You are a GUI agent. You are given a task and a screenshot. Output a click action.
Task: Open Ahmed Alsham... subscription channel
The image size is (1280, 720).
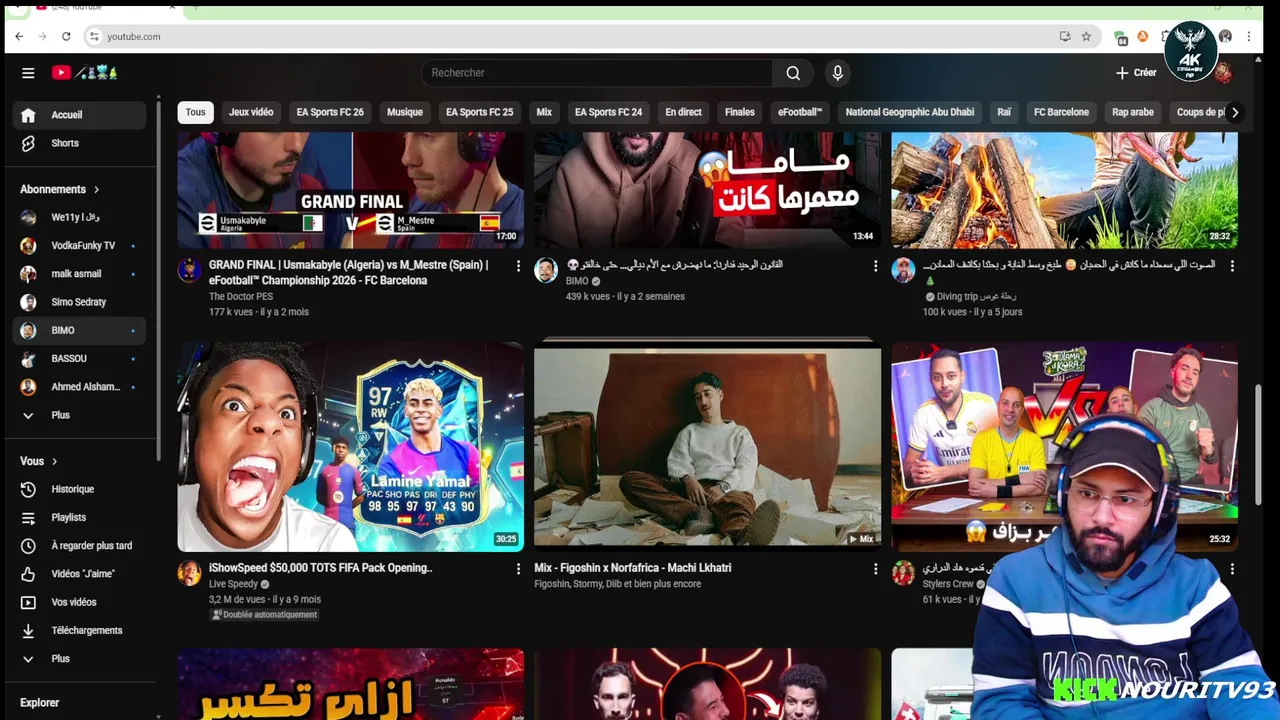tap(79, 387)
